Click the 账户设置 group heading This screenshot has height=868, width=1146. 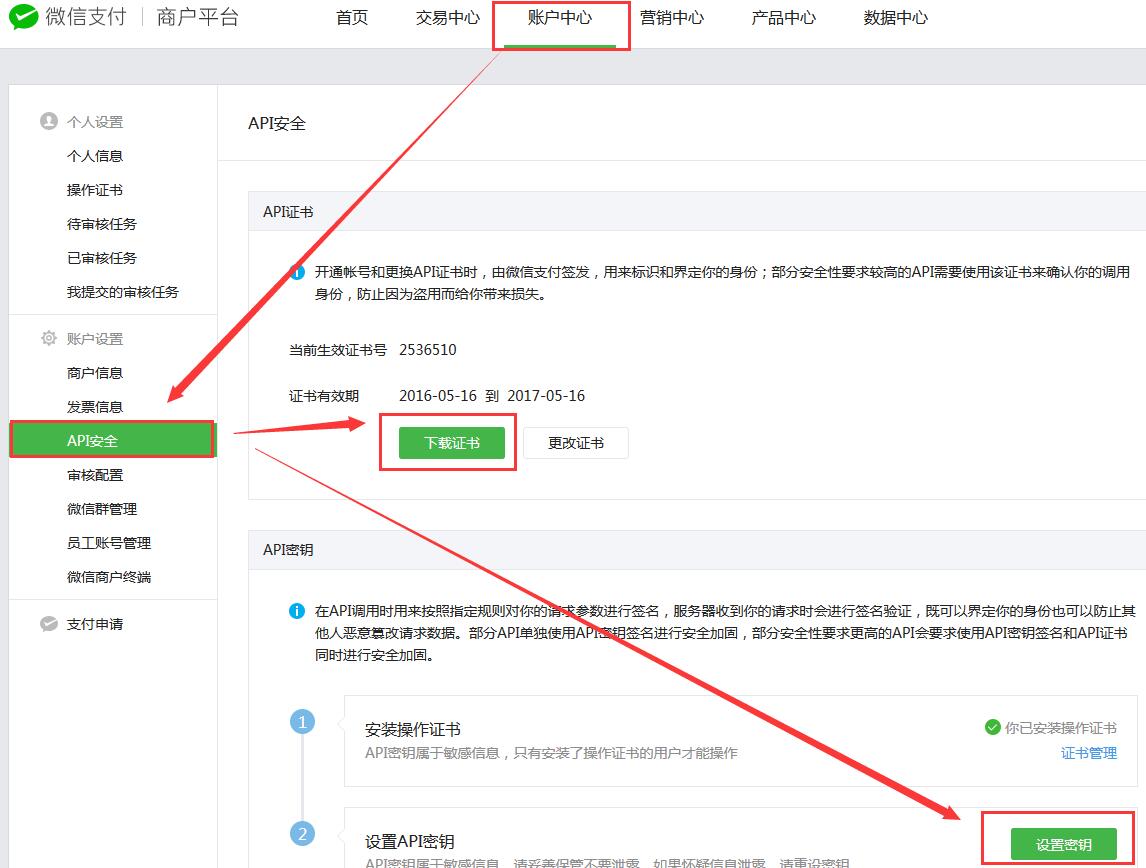coord(95,339)
